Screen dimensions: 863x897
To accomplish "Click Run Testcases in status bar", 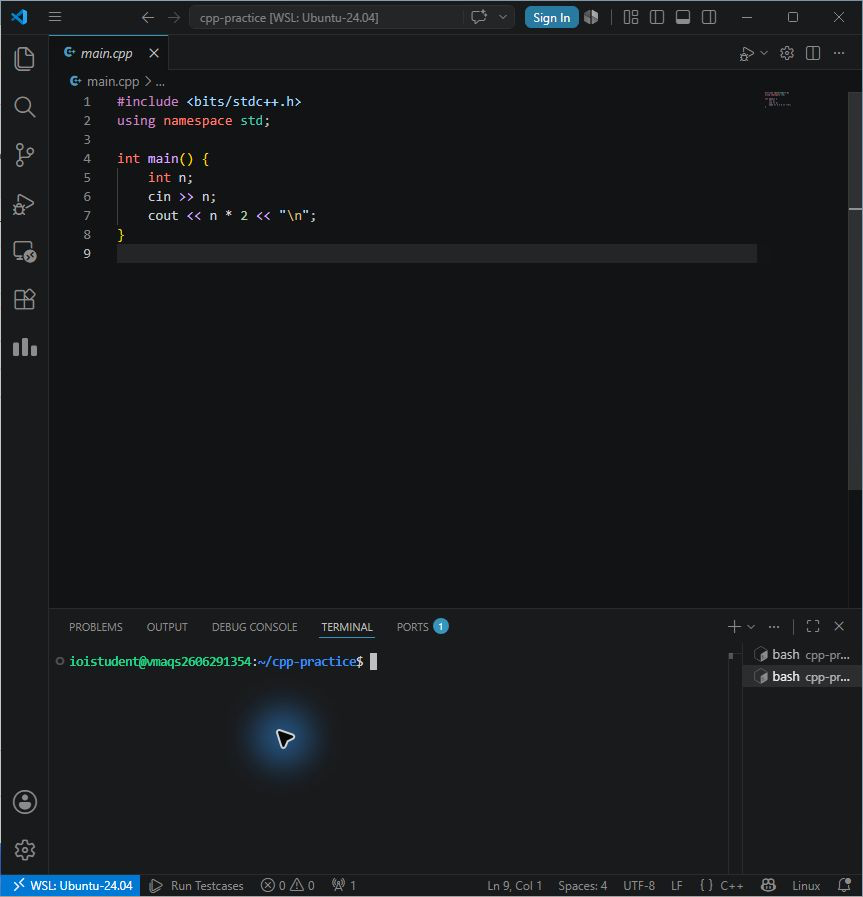I will click(196, 886).
